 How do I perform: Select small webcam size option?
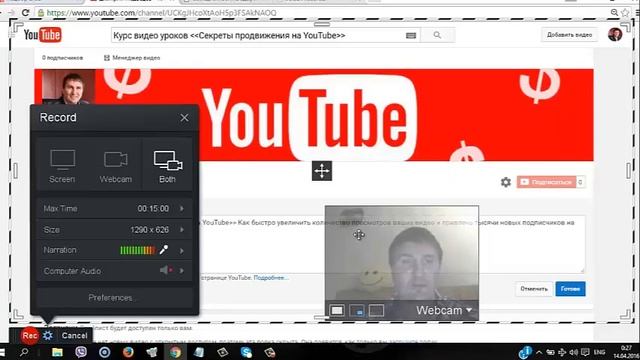point(337,311)
